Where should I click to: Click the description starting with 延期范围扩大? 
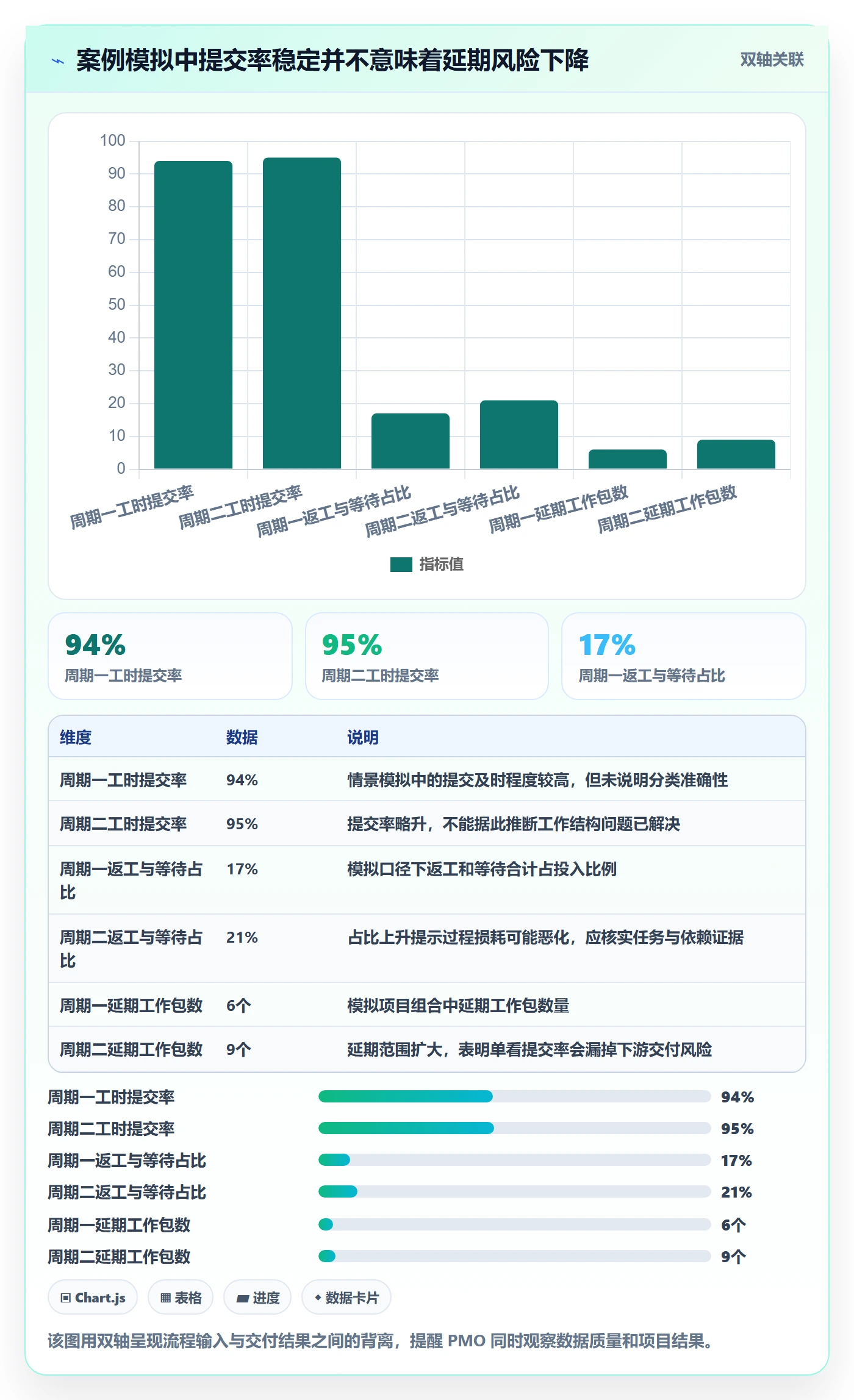click(x=529, y=1049)
